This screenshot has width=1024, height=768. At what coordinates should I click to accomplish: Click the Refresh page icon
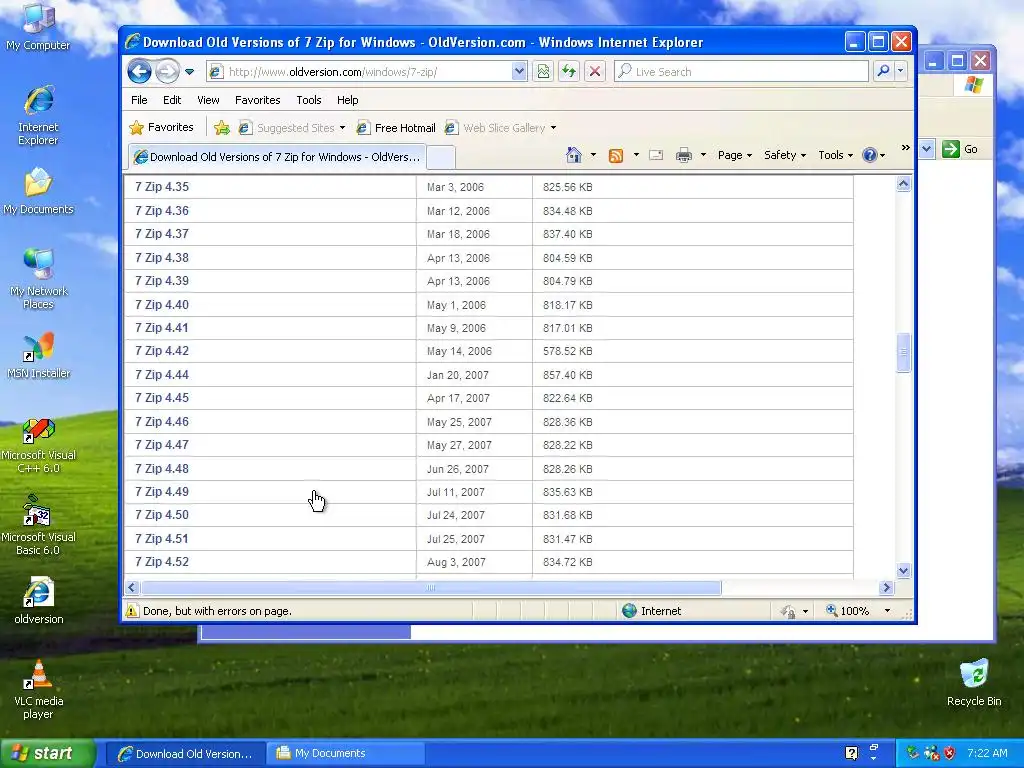click(569, 72)
